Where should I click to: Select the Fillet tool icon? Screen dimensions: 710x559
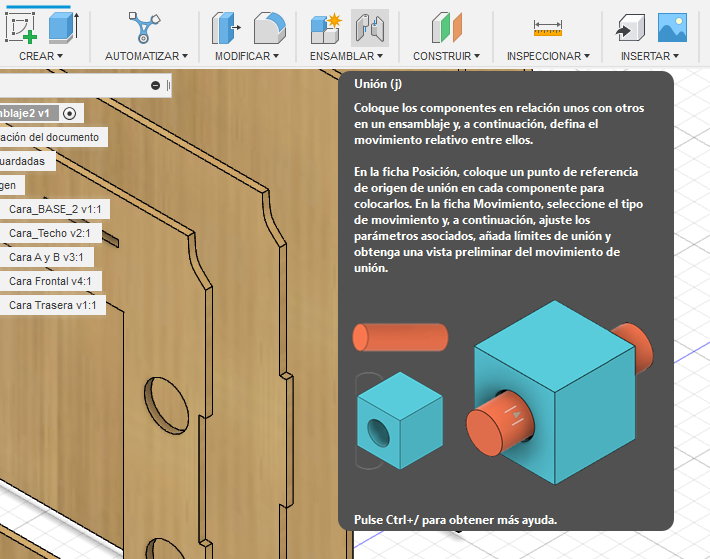click(269, 28)
